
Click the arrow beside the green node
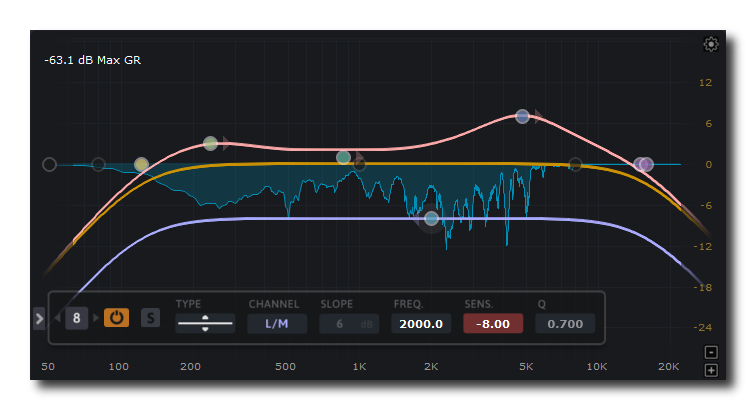click(x=227, y=144)
